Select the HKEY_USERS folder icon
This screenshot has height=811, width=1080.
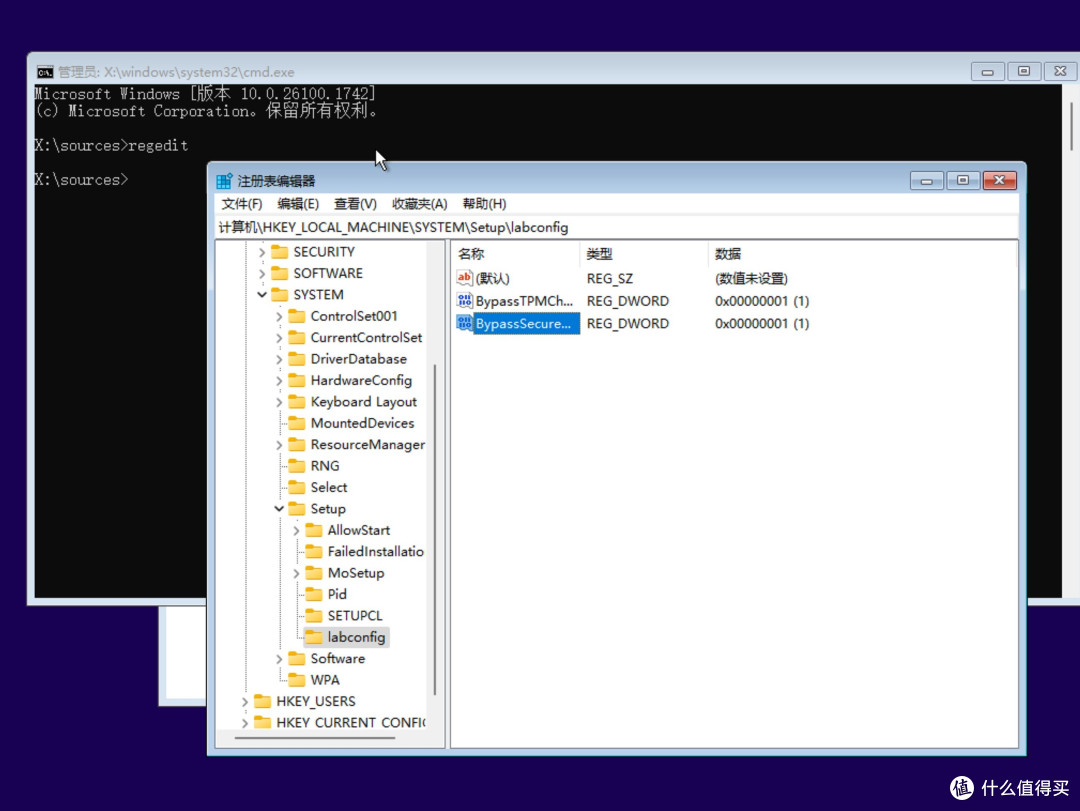[x=262, y=701]
